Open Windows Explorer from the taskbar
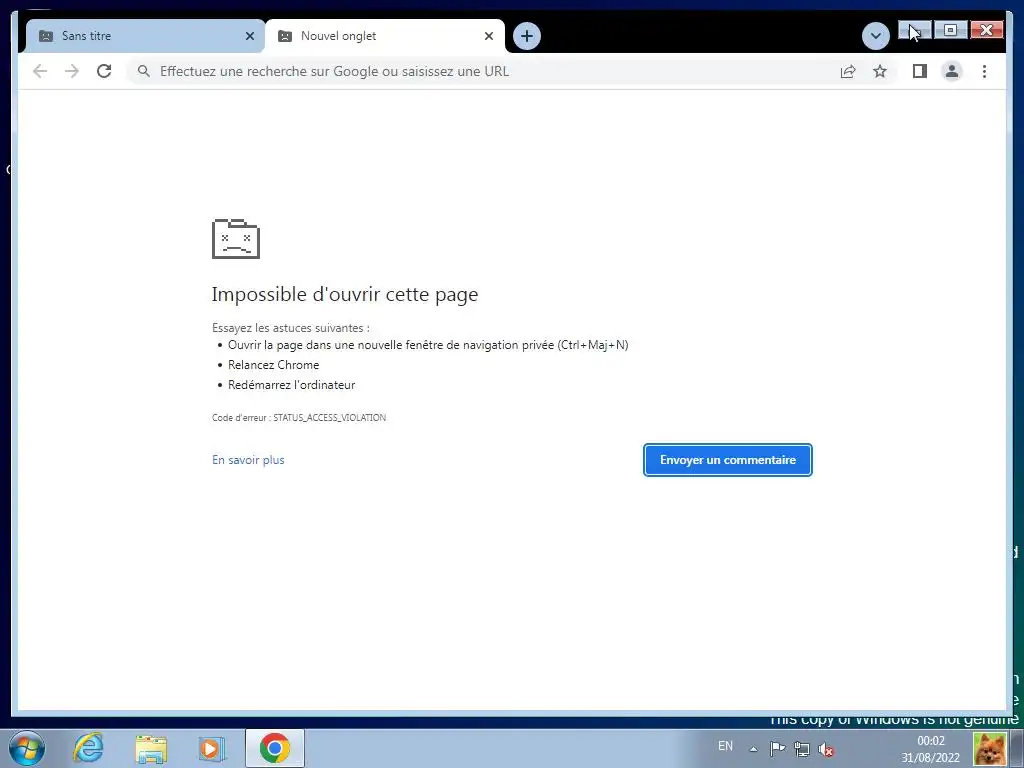Viewport: 1024px width, 768px height. [x=151, y=748]
